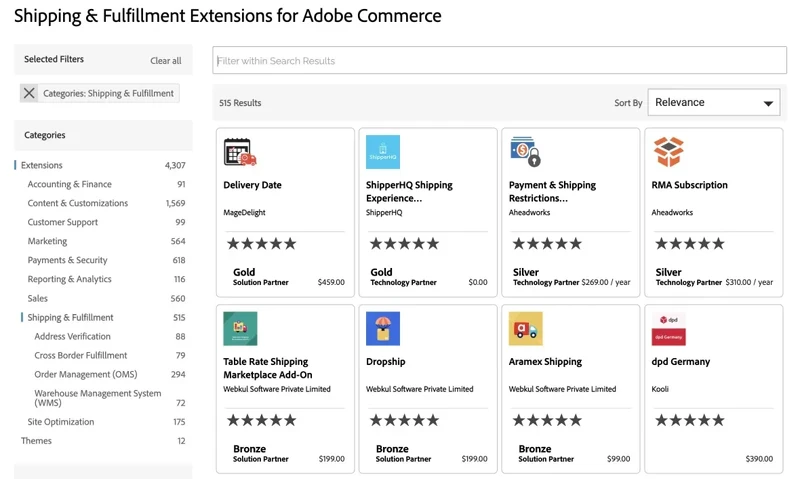Click the Delivery Date calendar truck icon

click(240, 152)
